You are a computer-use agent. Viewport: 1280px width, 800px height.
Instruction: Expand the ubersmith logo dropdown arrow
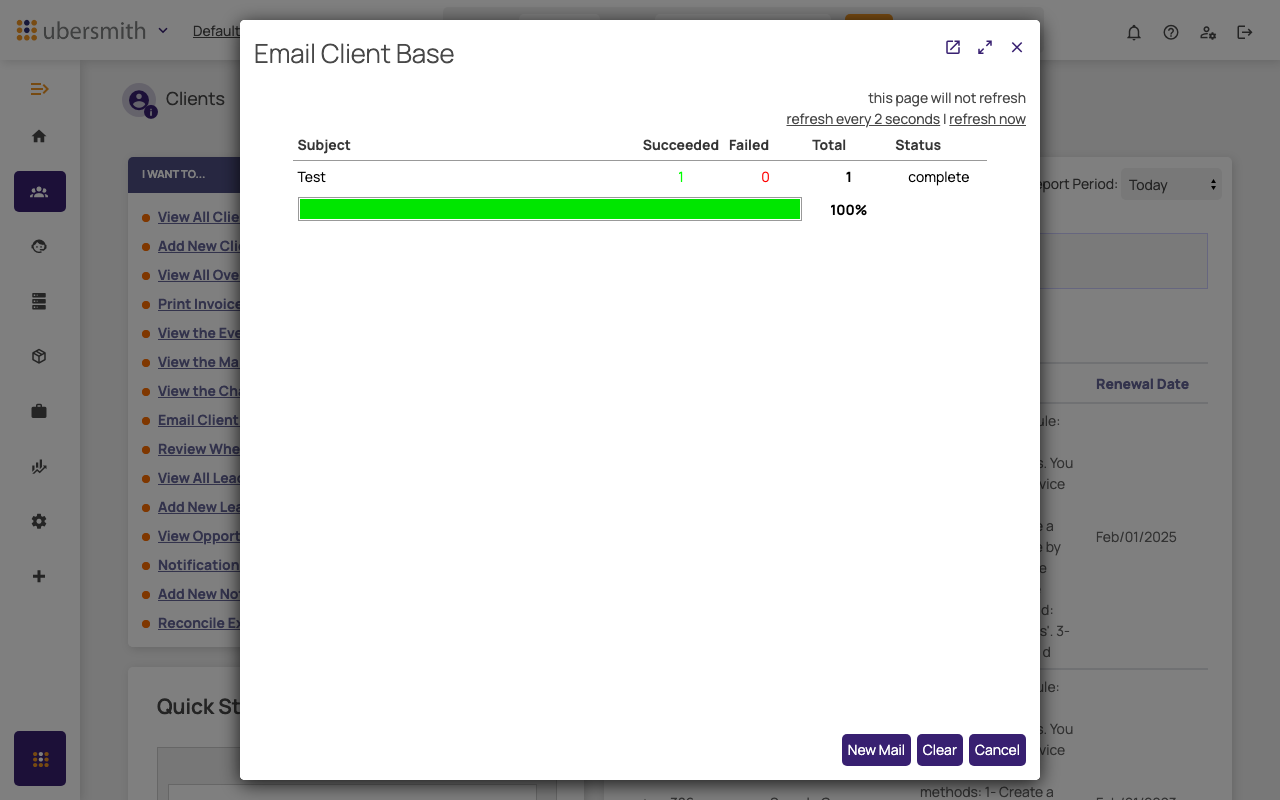tap(163, 31)
